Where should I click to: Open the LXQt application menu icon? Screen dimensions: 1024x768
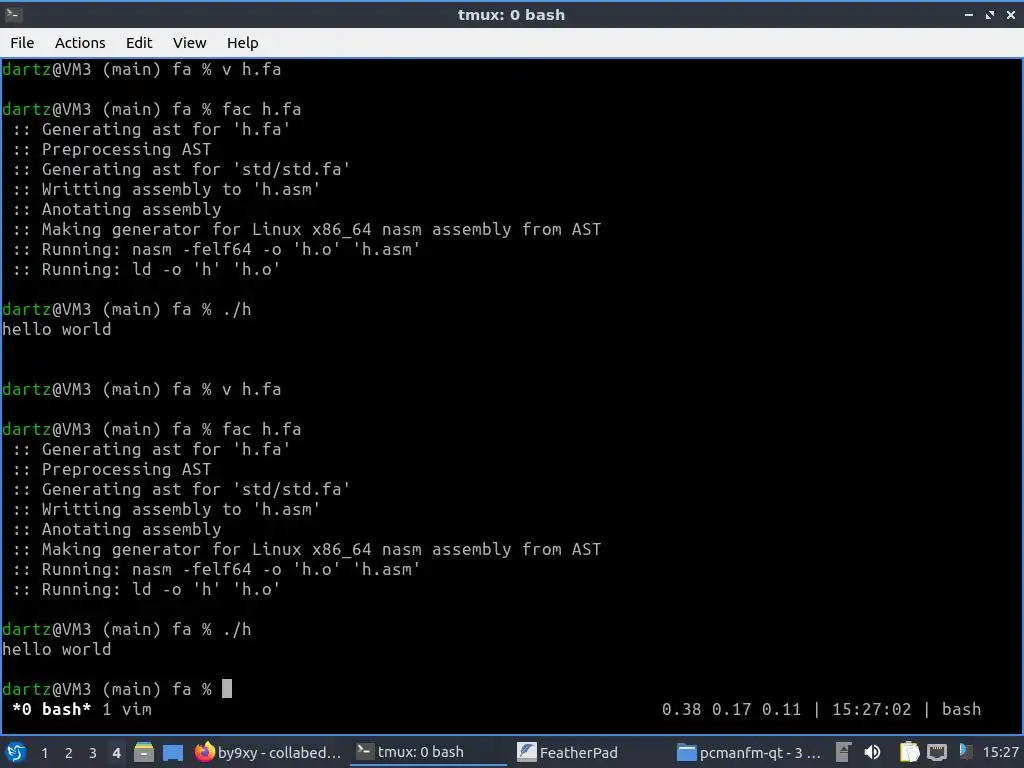[x=16, y=752]
